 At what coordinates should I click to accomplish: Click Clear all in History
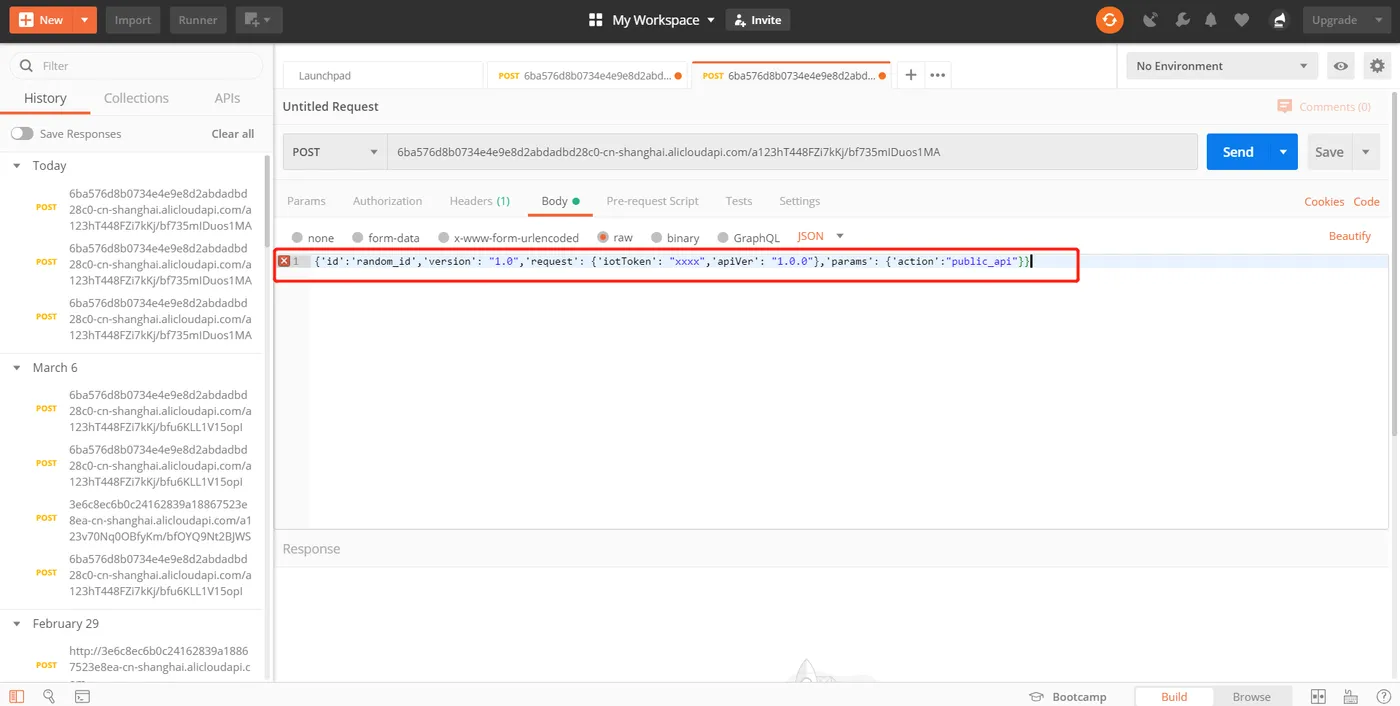pos(233,134)
